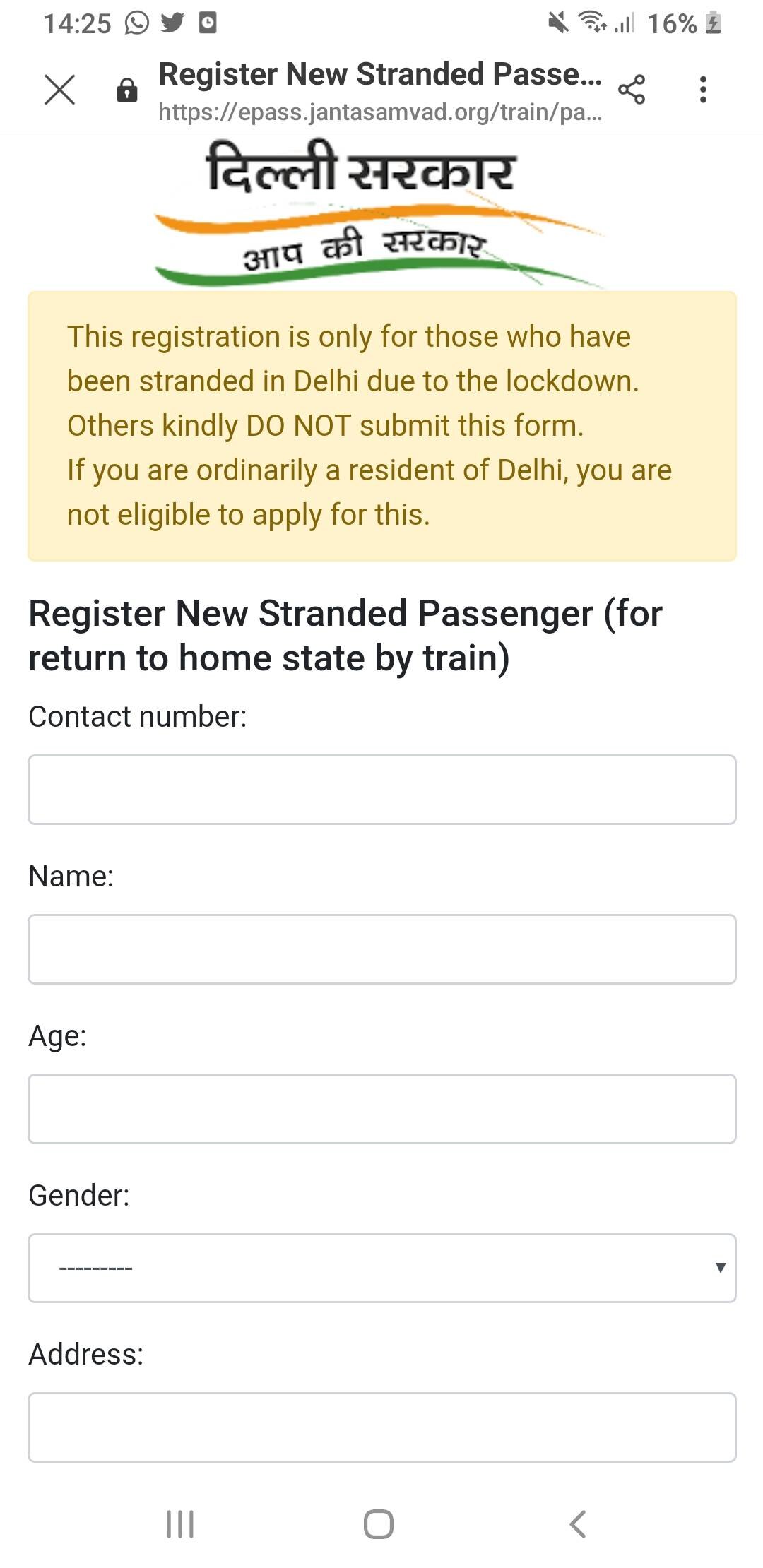Tap the Wi-Fi status icon
Image resolution: width=763 pixels, height=1568 pixels.
pyautogui.click(x=592, y=23)
